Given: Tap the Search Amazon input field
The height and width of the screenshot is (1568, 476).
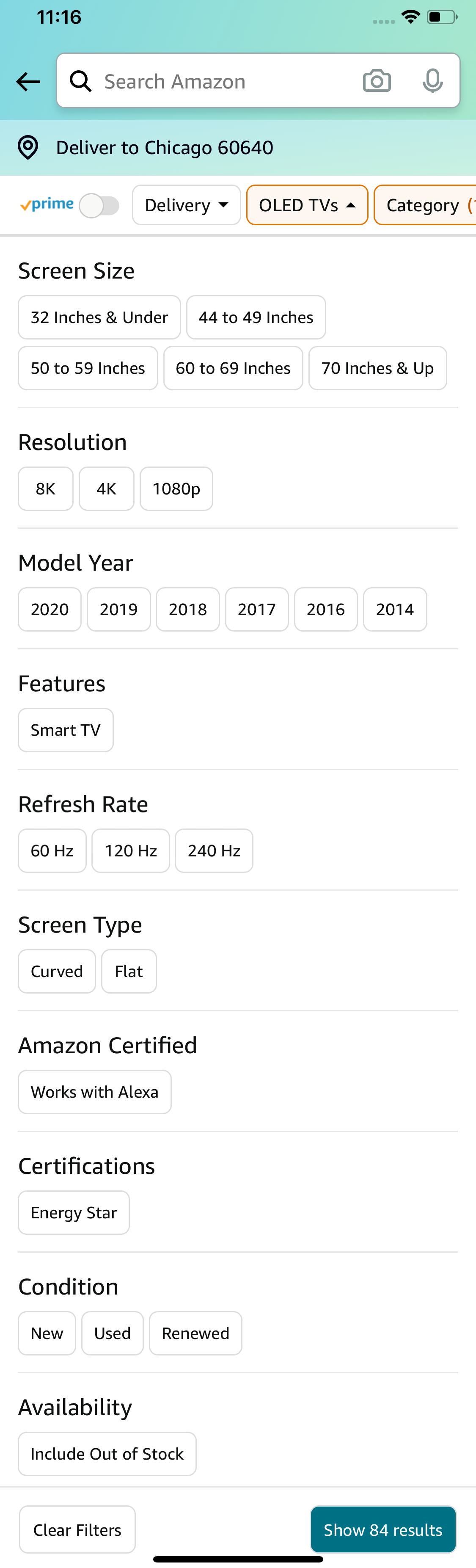Looking at the screenshot, I should click(x=201, y=80).
